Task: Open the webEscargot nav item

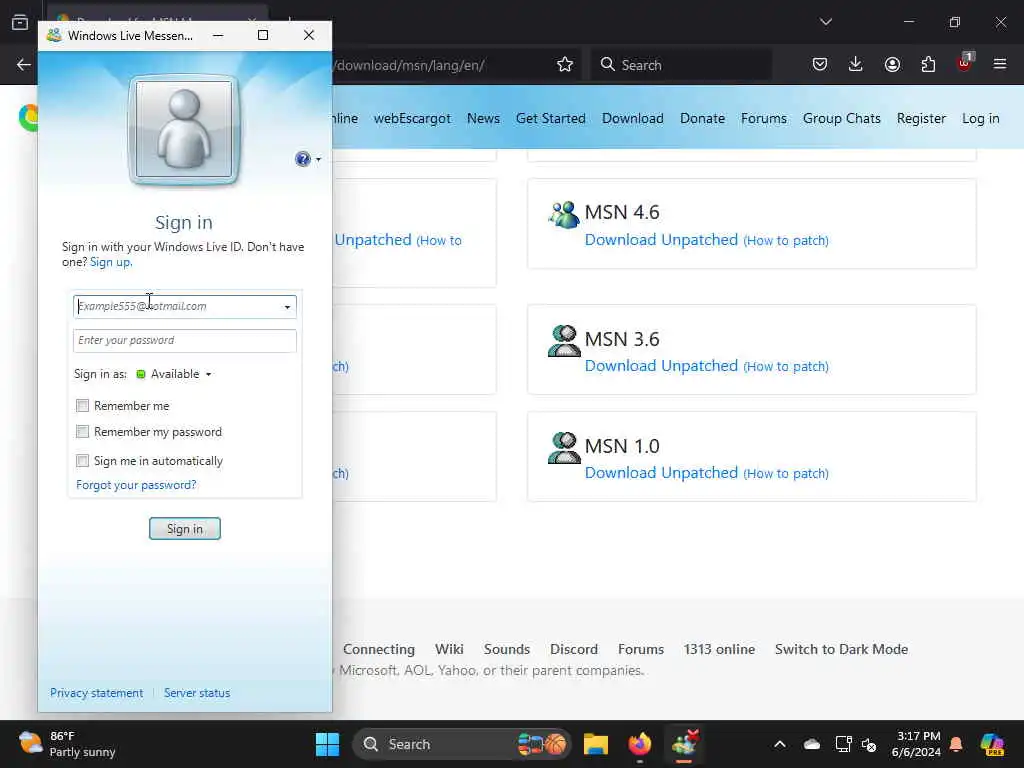Action: [x=412, y=118]
